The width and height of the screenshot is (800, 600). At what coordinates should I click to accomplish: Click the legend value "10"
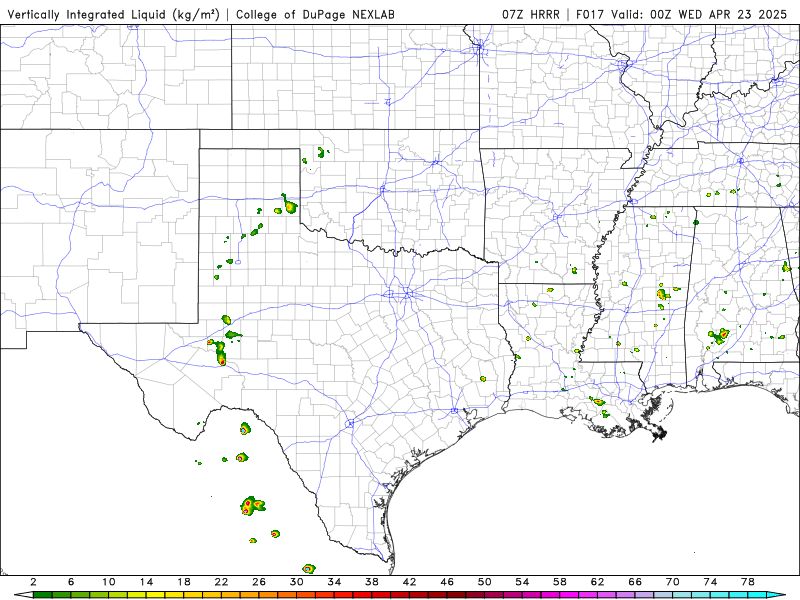click(109, 582)
